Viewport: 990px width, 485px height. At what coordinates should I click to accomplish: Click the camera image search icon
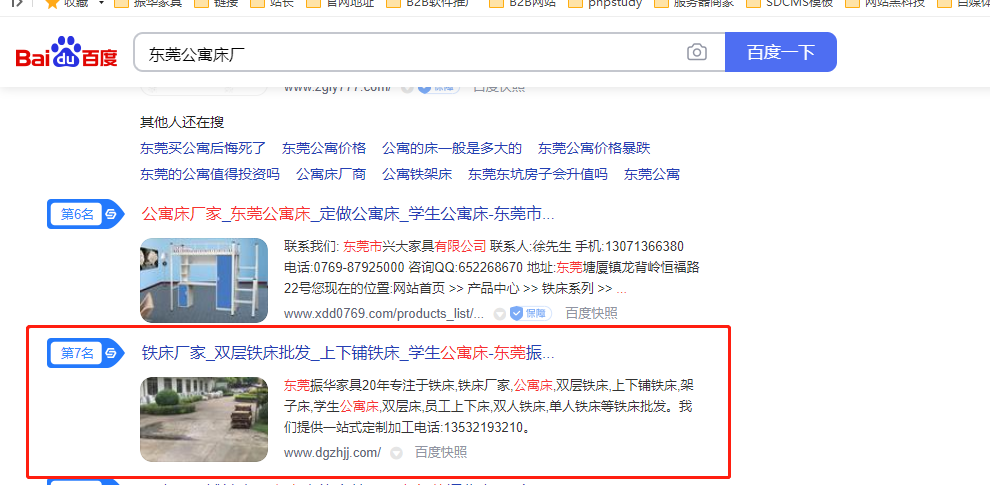coord(696,53)
